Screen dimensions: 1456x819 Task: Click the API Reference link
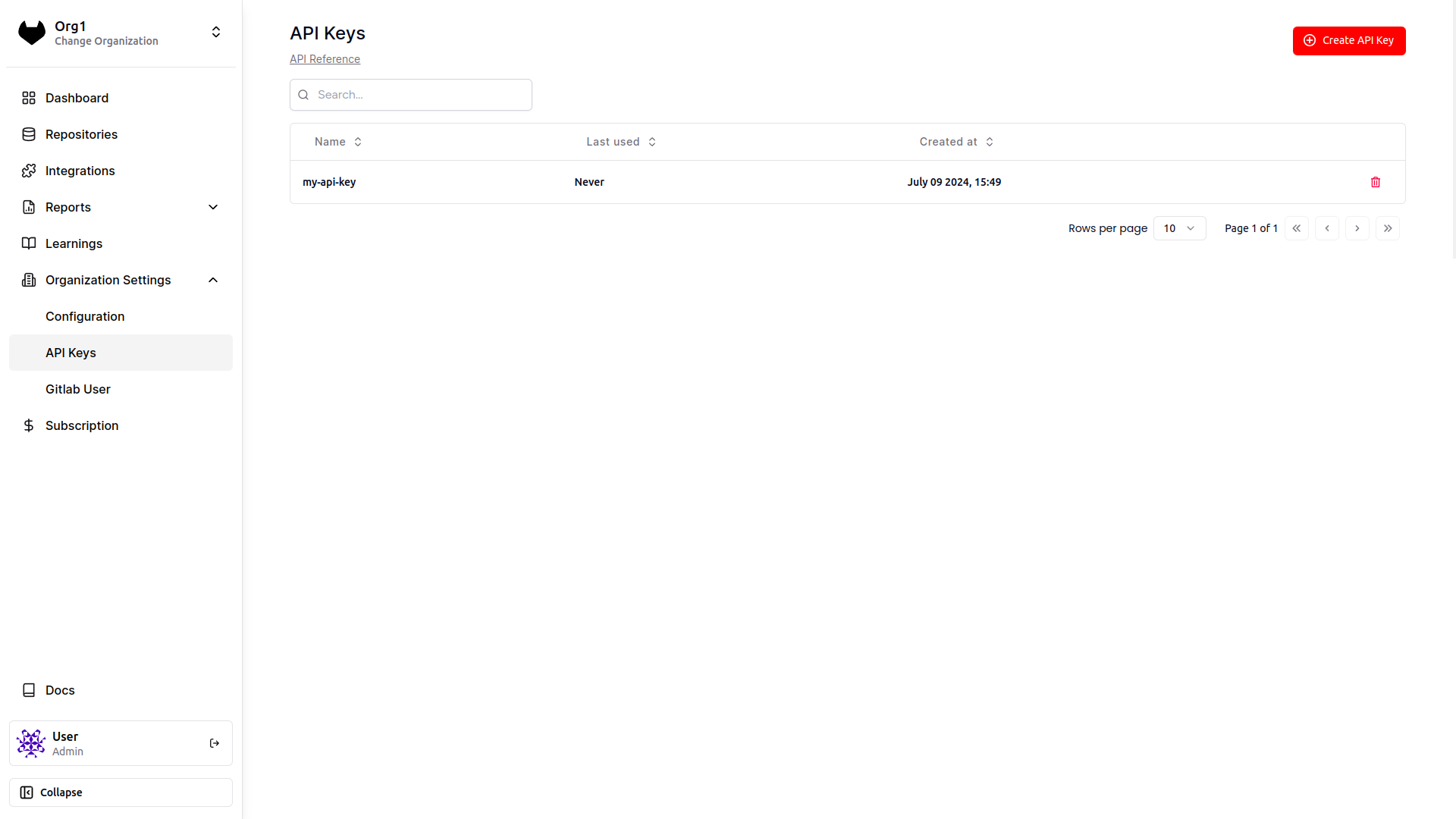click(x=325, y=58)
